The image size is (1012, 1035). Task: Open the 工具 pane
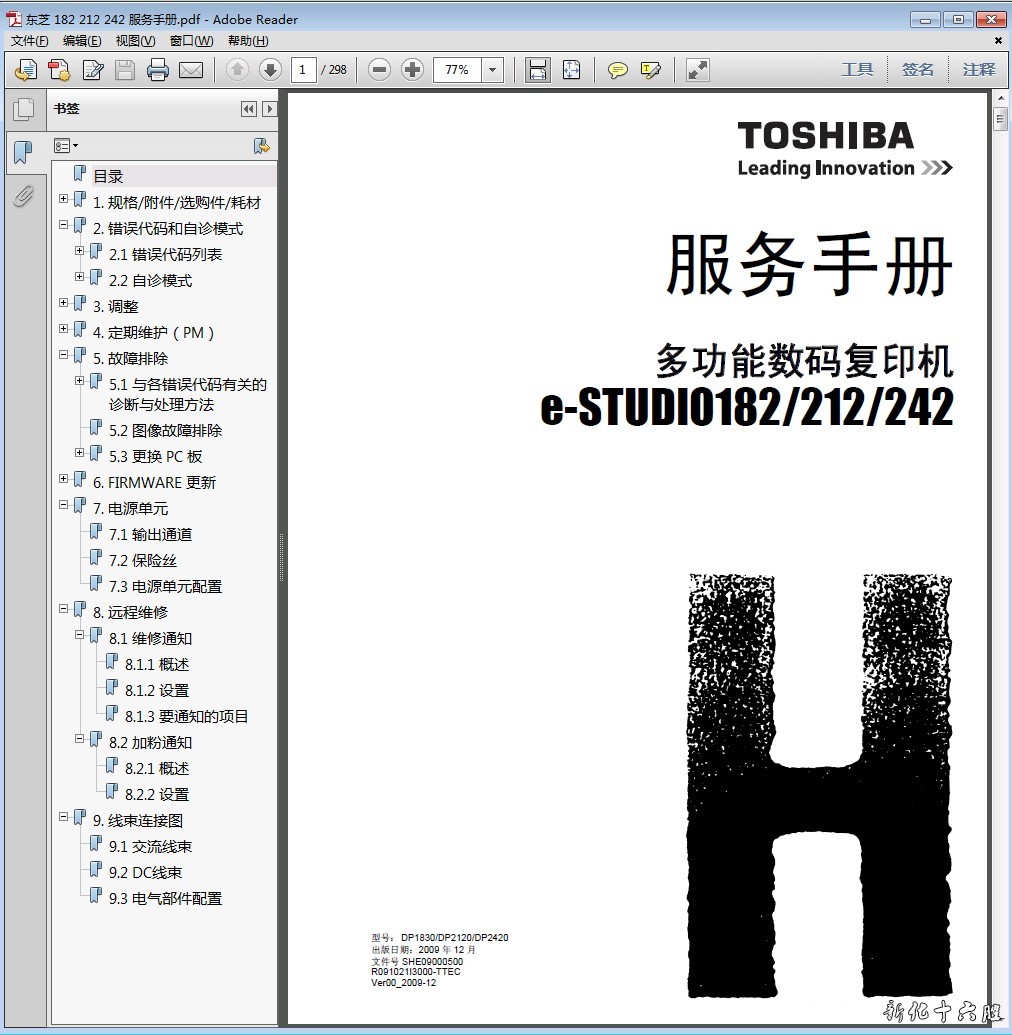pos(857,70)
